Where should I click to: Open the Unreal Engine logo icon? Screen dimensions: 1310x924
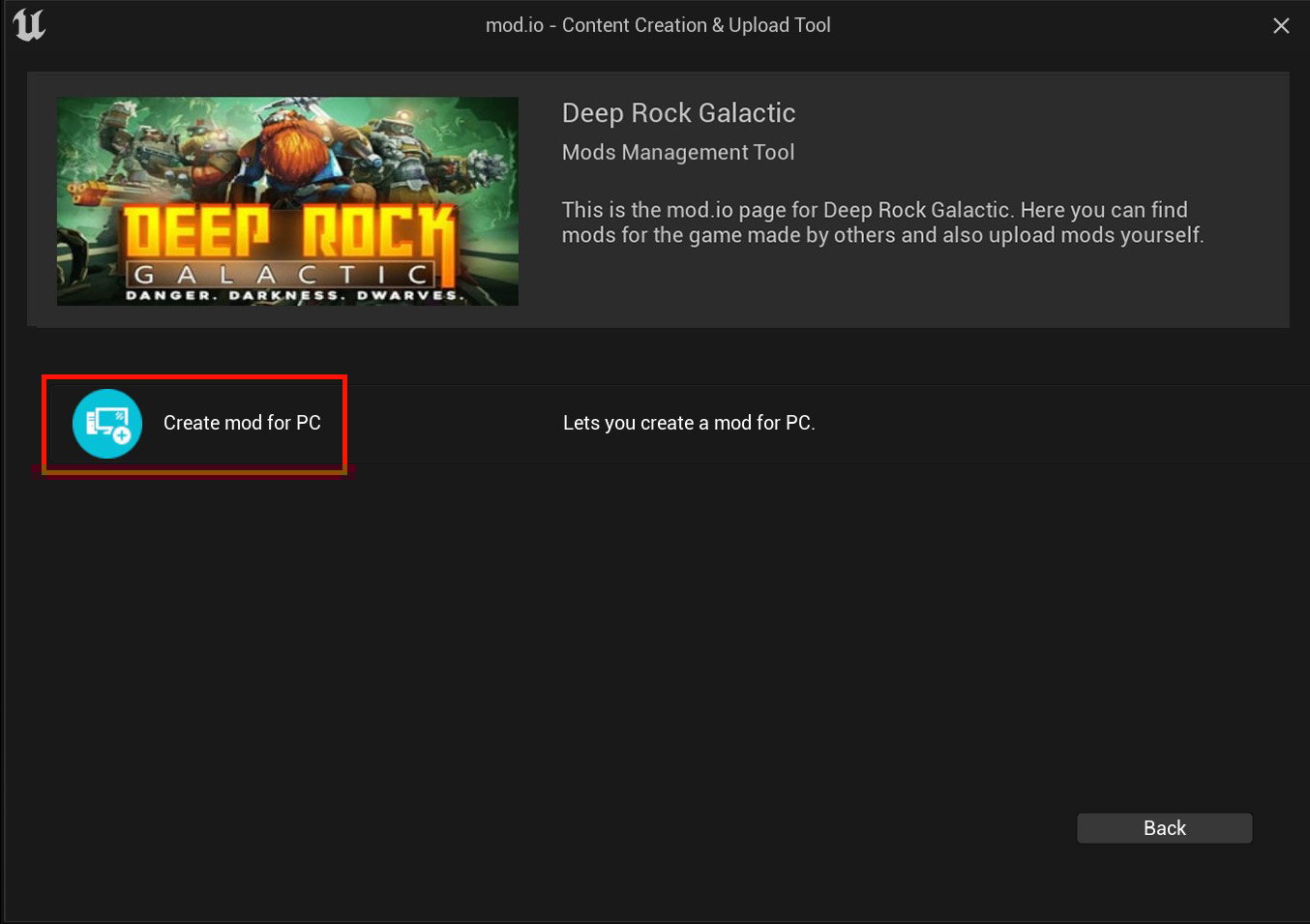coord(29,25)
